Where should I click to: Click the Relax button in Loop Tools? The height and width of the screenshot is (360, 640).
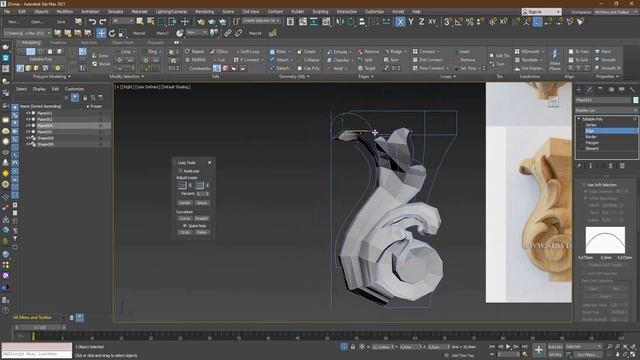(x=202, y=232)
